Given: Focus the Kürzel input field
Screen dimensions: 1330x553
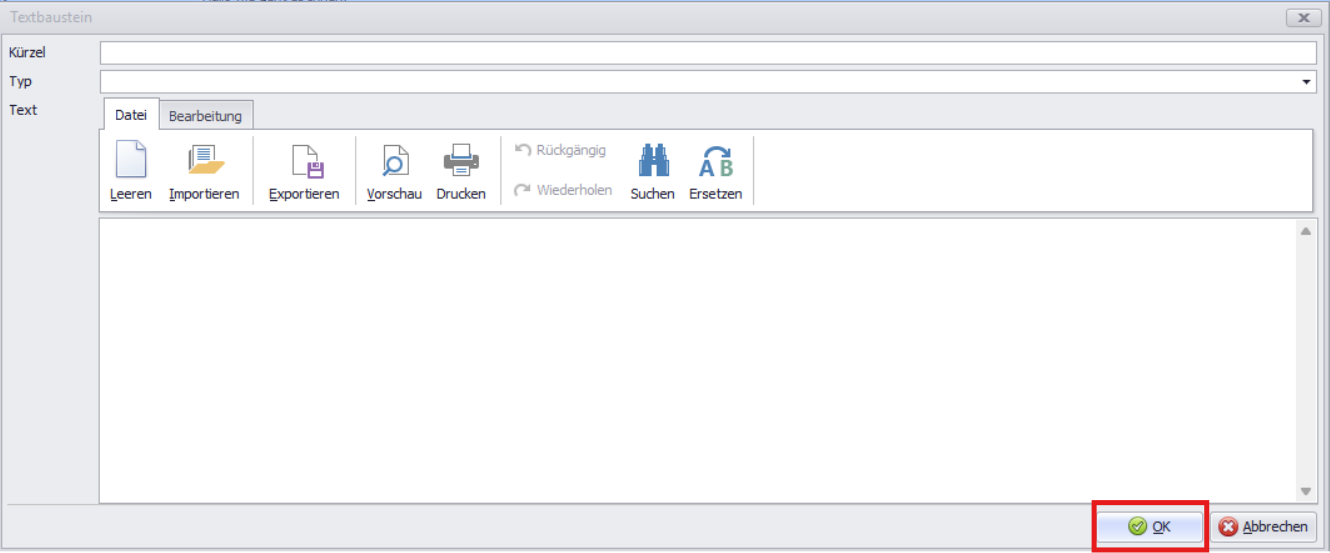Looking at the screenshot, I should point(707,53).
